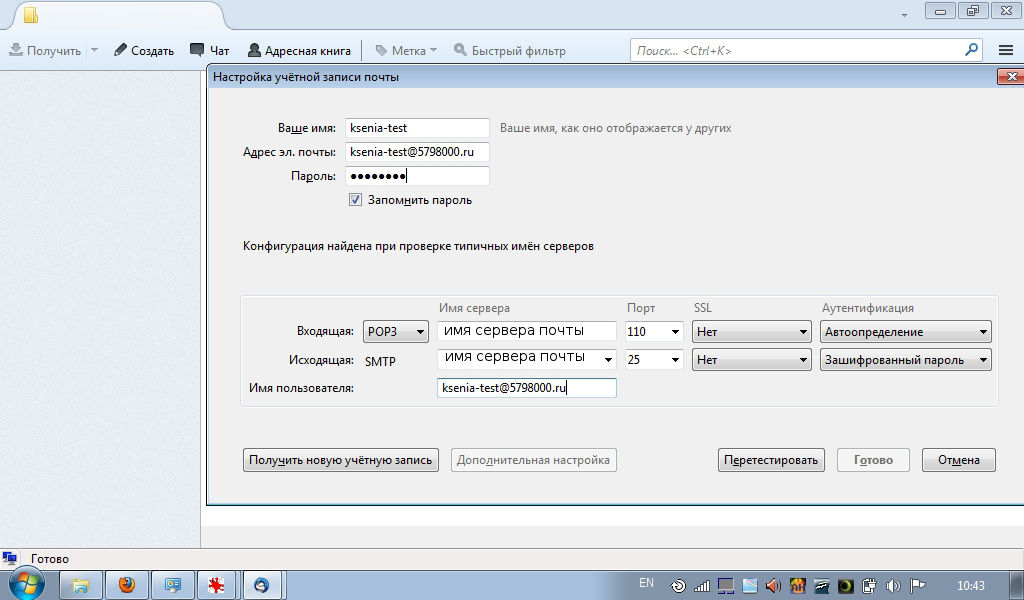Open Firefox from the taskbar
Screen dimensions: 1024x600
(x=127, y=585)
